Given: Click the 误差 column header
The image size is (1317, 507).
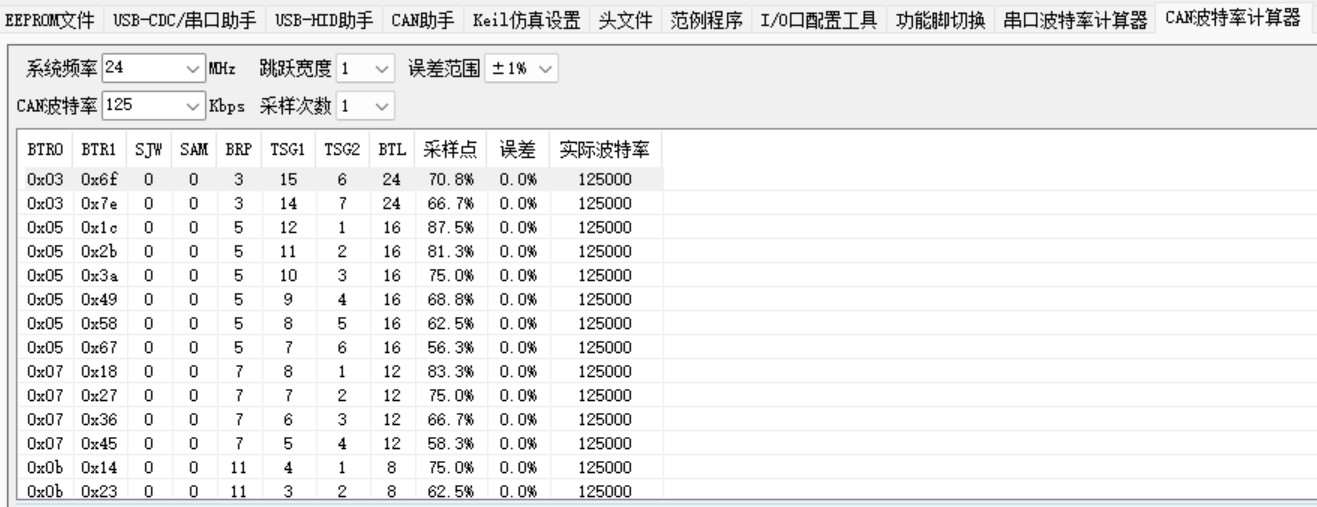Looking at the screenshot, I should [x=517, y=150].
